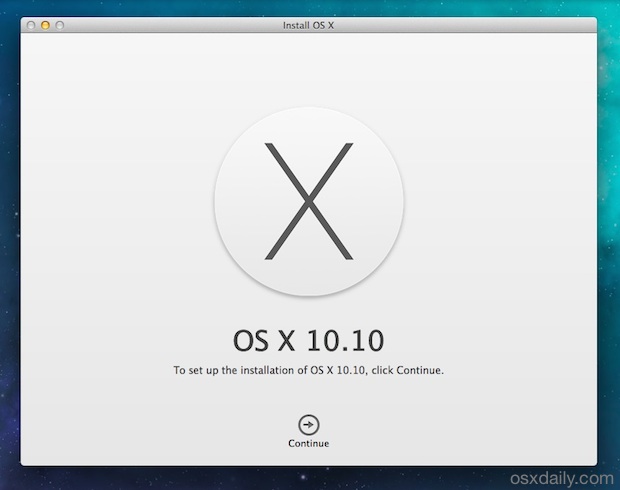Click the Continue arrow icon
This screenshot has height=490, width=620.
[308, 425]
